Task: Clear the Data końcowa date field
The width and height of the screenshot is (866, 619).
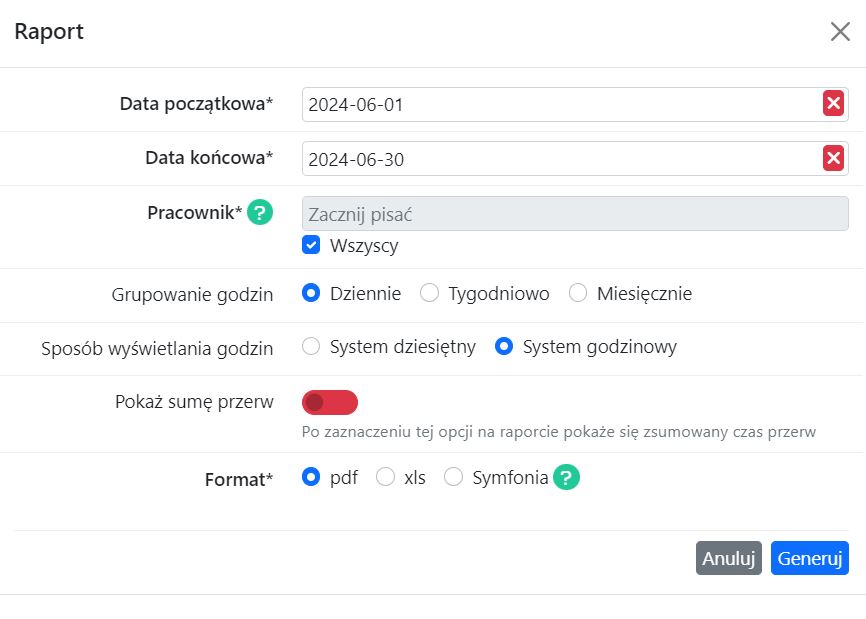Action: point(833,158)
